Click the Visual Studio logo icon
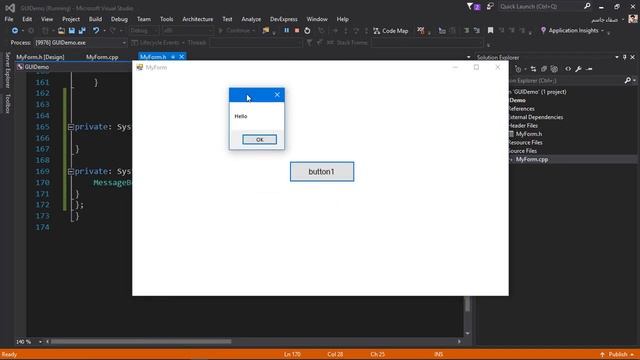Screen dimensions: 640x360 [10, 8]
